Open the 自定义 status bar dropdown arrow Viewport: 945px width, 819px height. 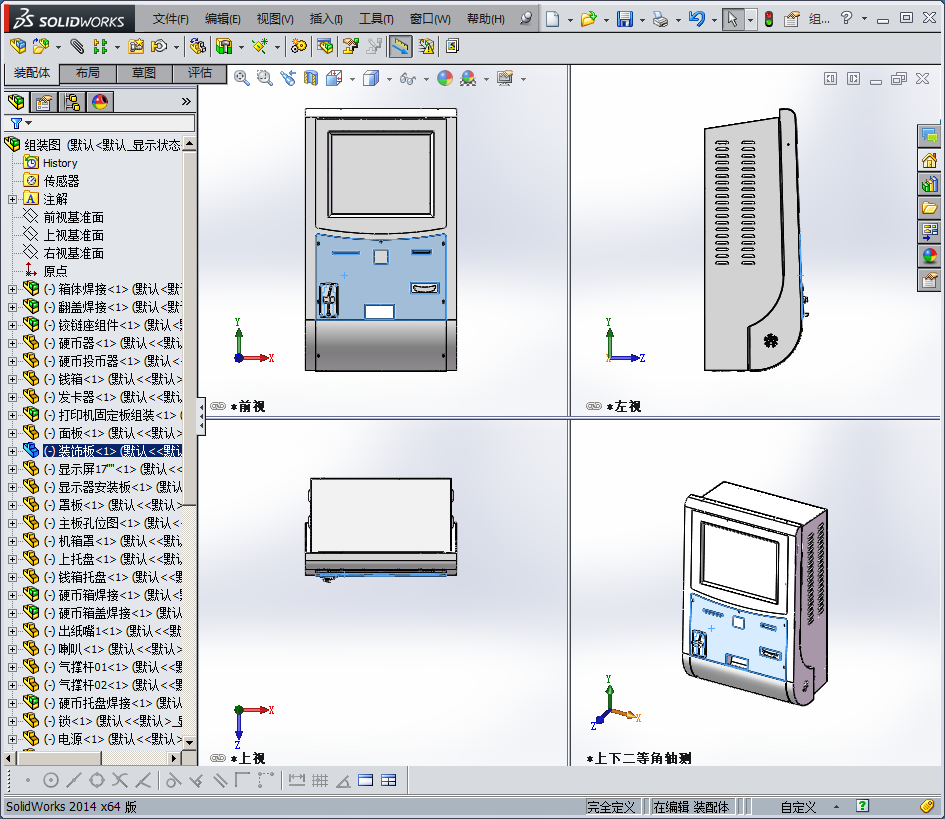click(836, 806)
